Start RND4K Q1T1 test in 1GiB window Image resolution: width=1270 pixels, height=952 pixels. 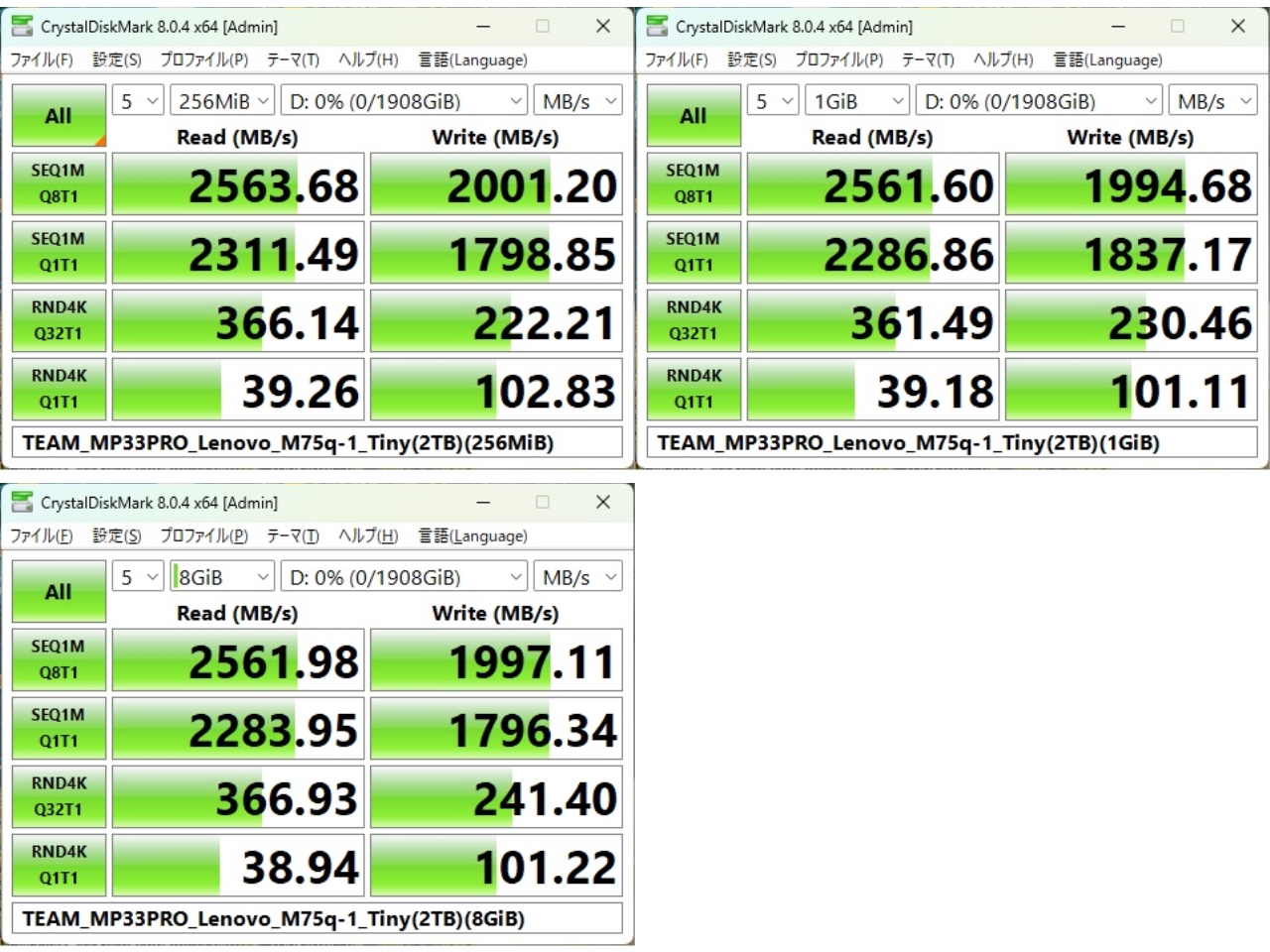[x=694, y=389]
